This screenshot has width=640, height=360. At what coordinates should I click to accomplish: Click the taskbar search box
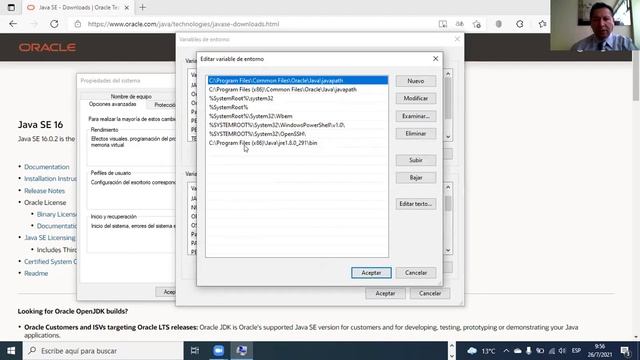click(x=103, y=351)
